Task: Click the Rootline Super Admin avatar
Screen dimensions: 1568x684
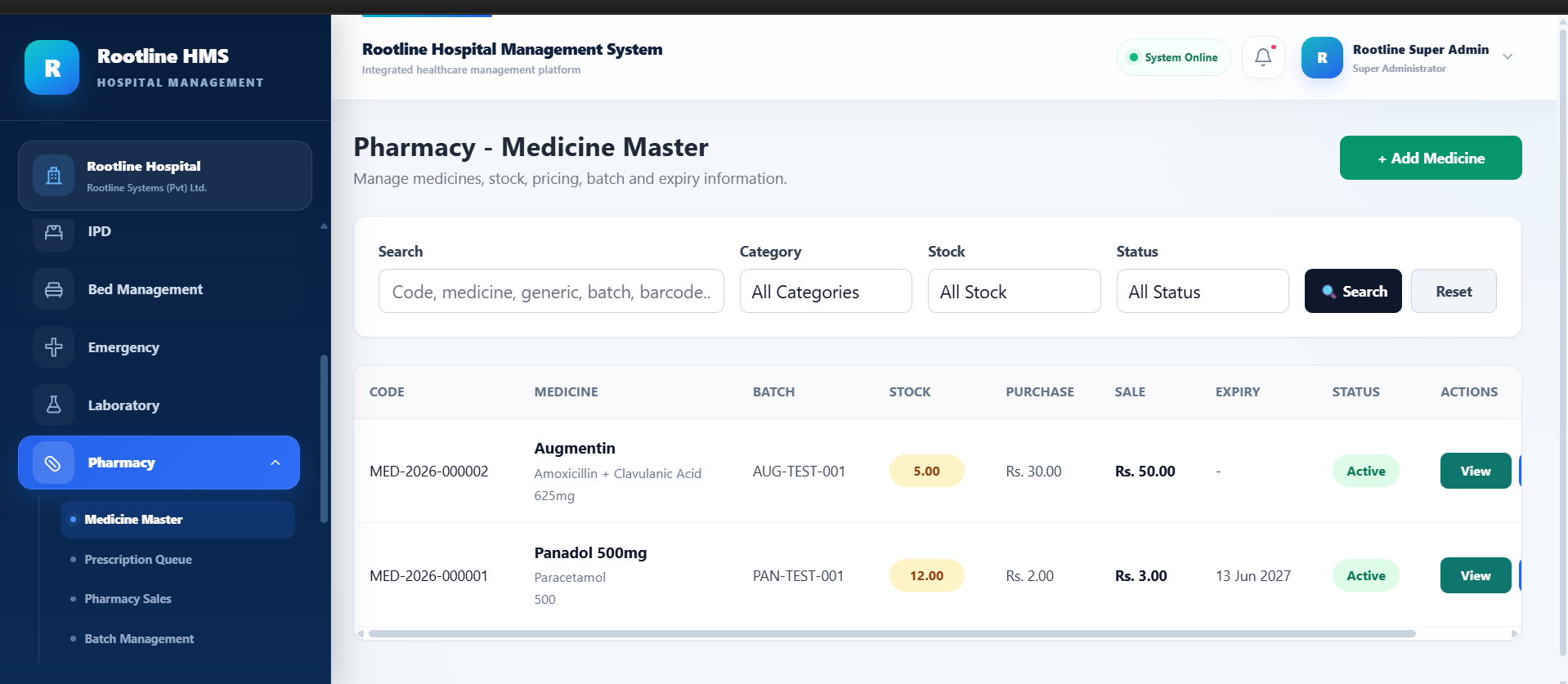Action: (x=1322, y=58)
